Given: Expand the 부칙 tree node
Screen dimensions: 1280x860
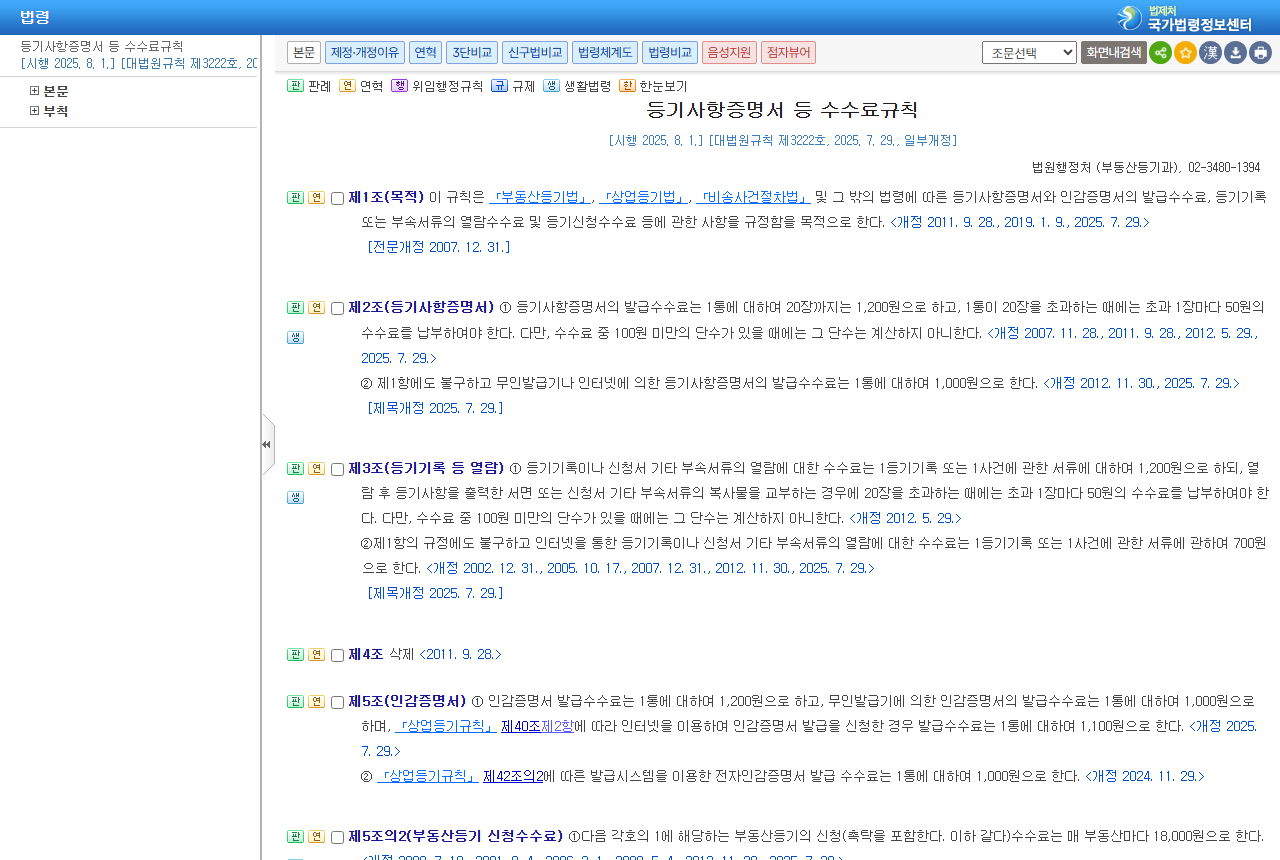Looking at the screenshot, I should [x=35, y=111].
